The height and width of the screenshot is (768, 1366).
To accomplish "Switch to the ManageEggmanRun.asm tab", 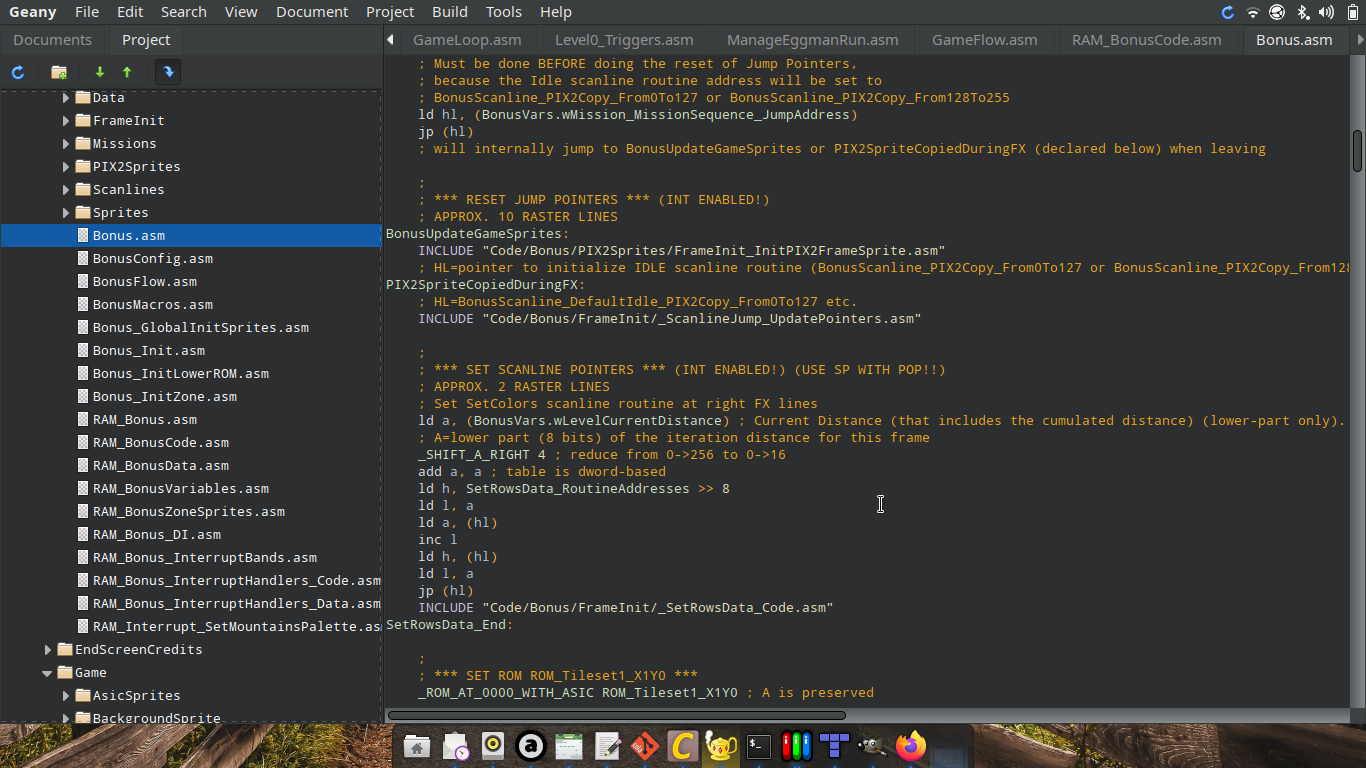I will tap(812, 40).
